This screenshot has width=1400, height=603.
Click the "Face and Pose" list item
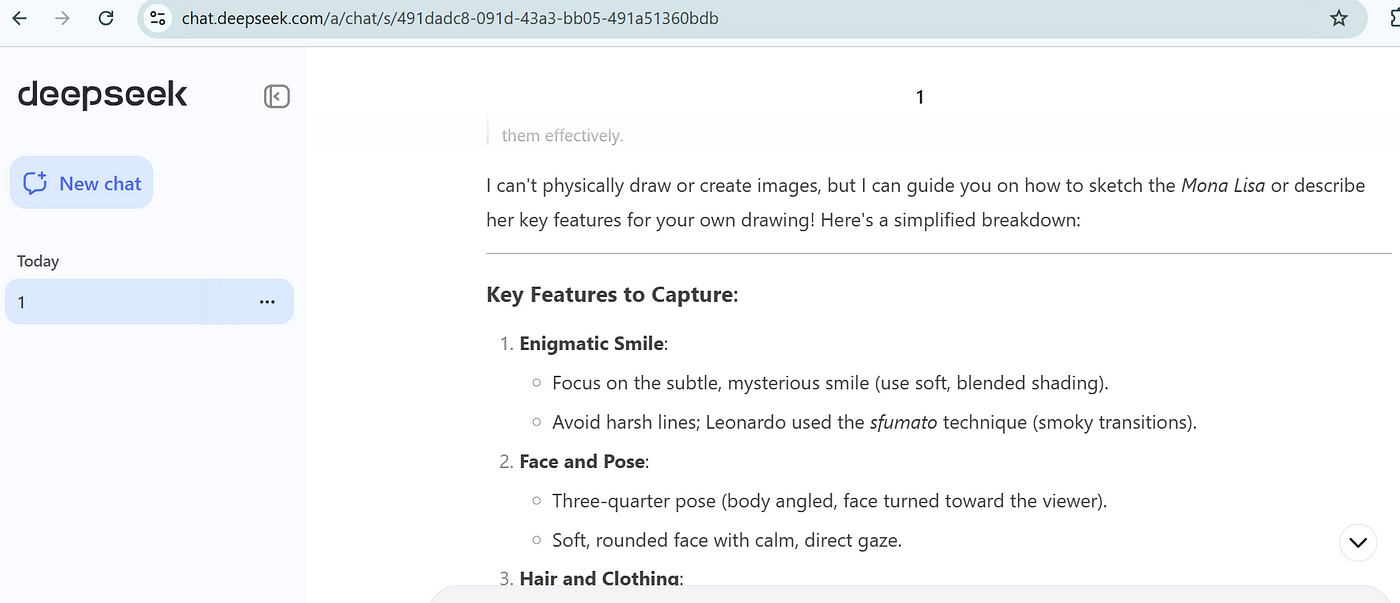582,462
